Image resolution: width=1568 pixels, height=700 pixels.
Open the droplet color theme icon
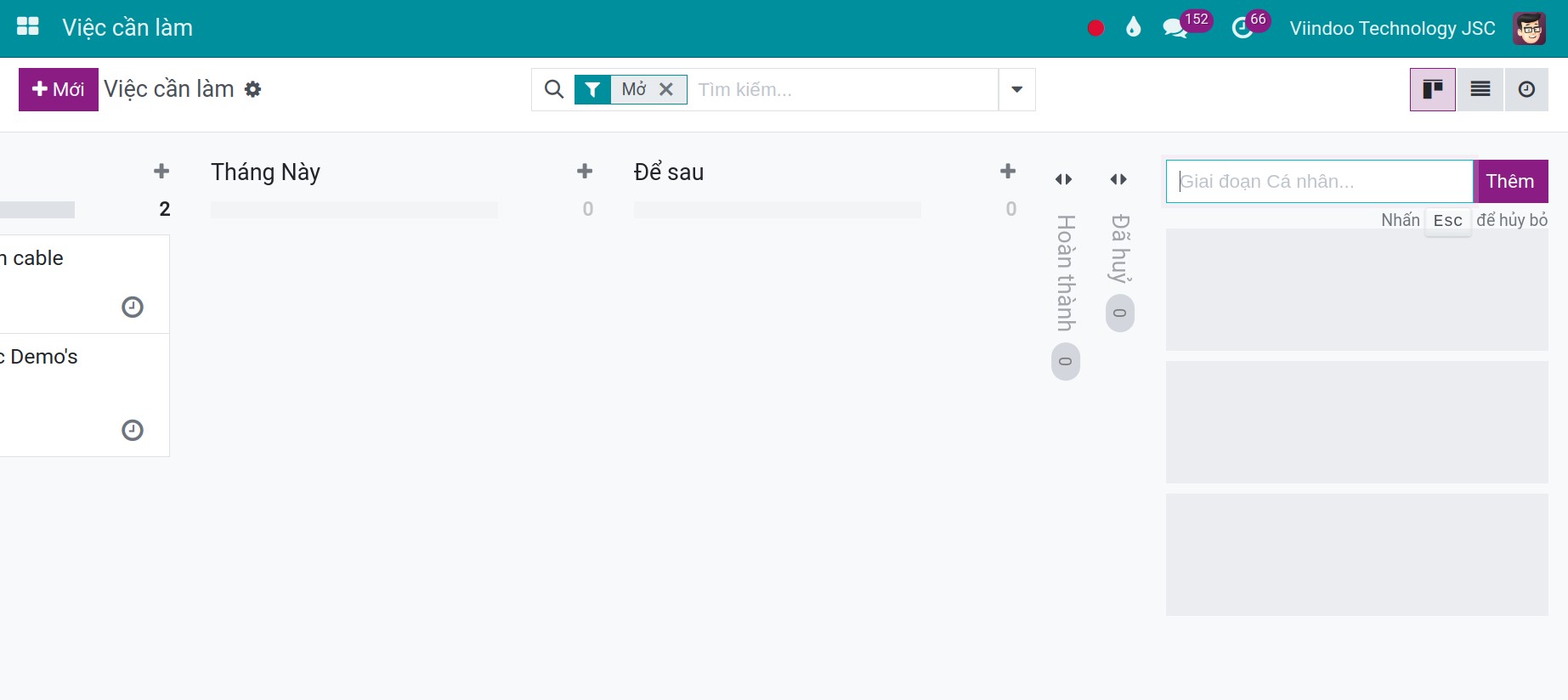coord(1133,28)
